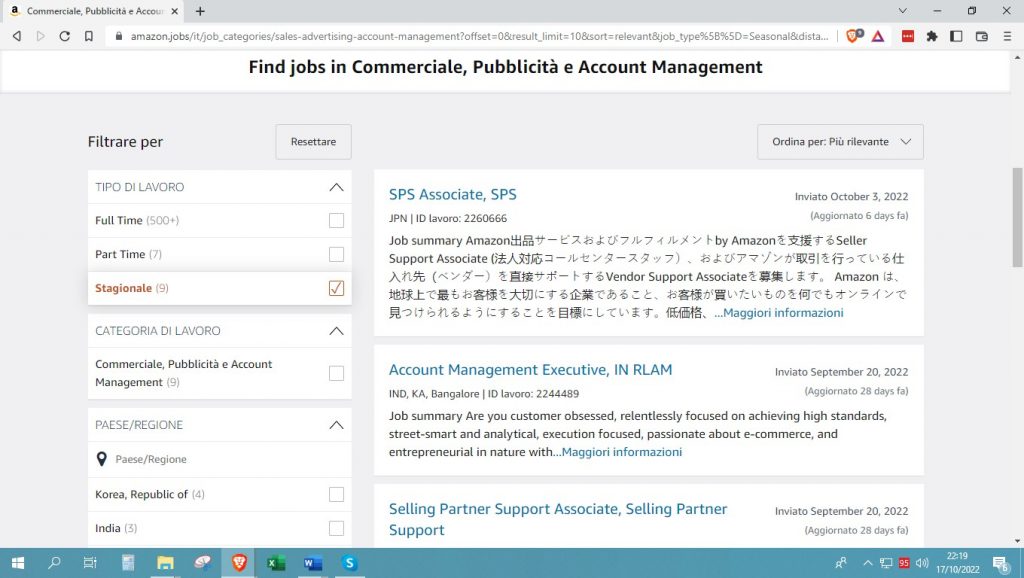
Task: Open Skype from the taskbar
Action: 349,563
